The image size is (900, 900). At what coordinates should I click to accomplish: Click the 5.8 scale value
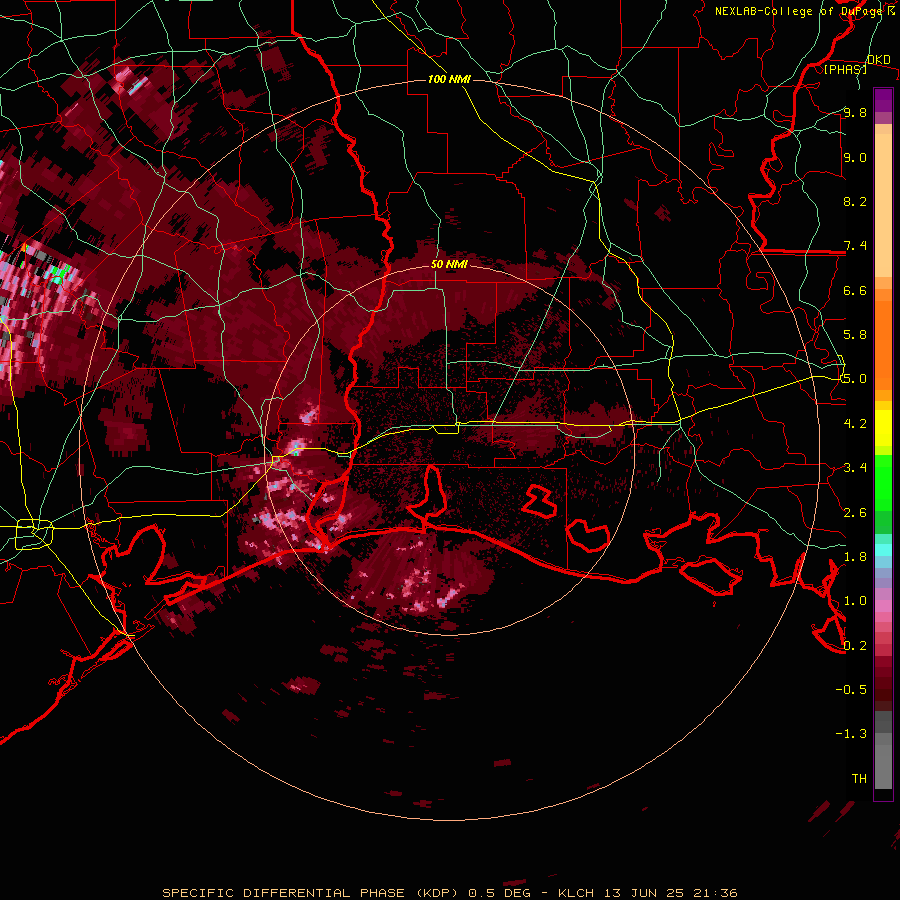[x=855, y=335]
